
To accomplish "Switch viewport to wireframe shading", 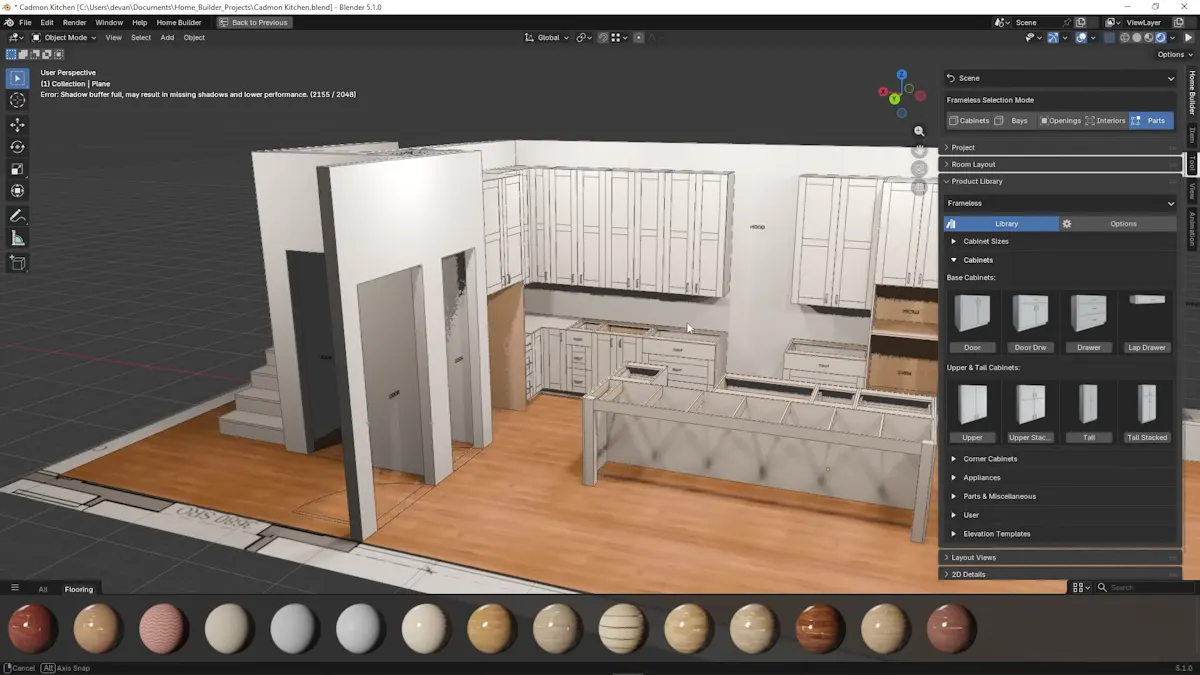I will tap(1124, 37).
